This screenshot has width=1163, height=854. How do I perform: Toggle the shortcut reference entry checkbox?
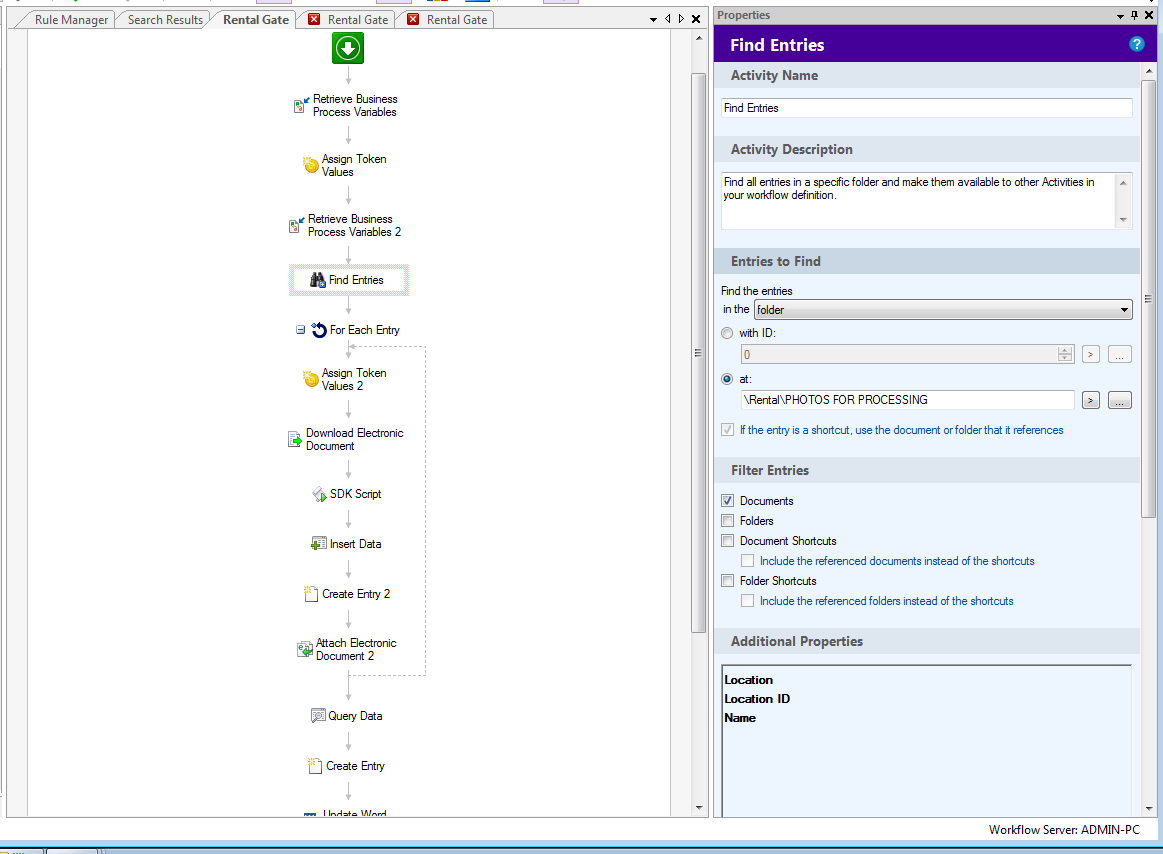pyautogui.click(x=728, y=430)
